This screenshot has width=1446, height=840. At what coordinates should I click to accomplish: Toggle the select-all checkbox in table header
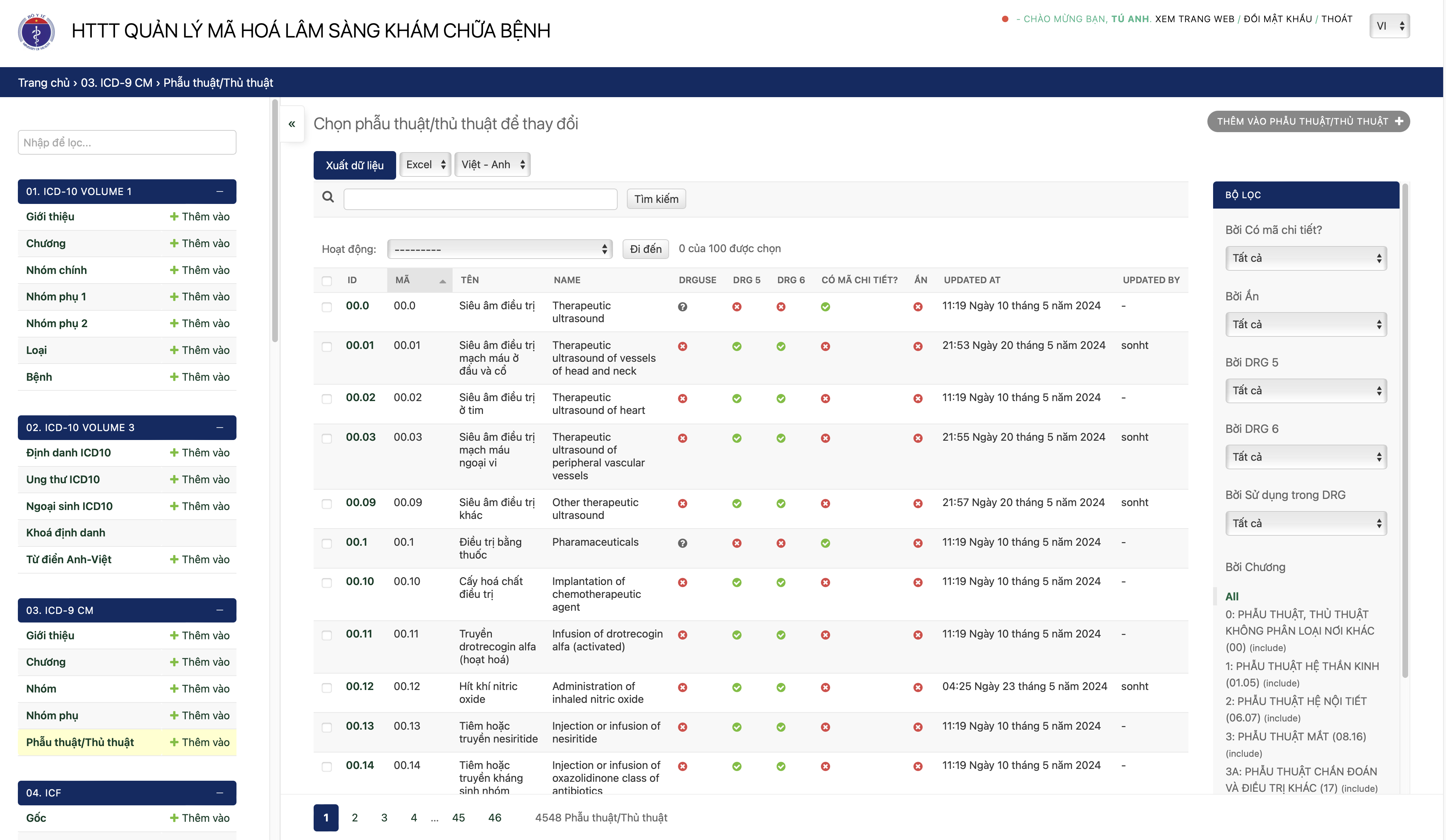pyautogui.click(x=326, y=281)
